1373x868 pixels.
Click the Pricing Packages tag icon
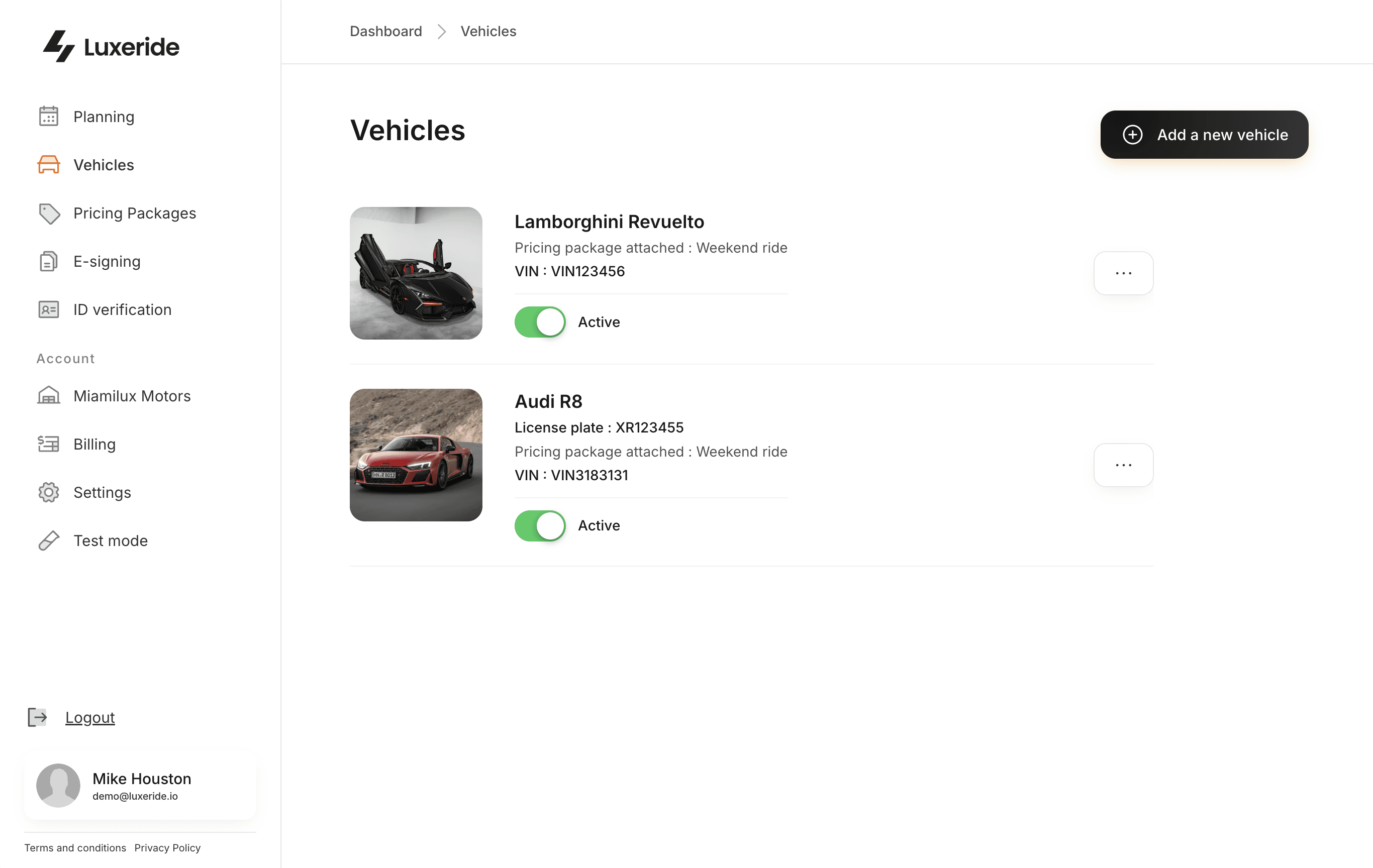49,213
